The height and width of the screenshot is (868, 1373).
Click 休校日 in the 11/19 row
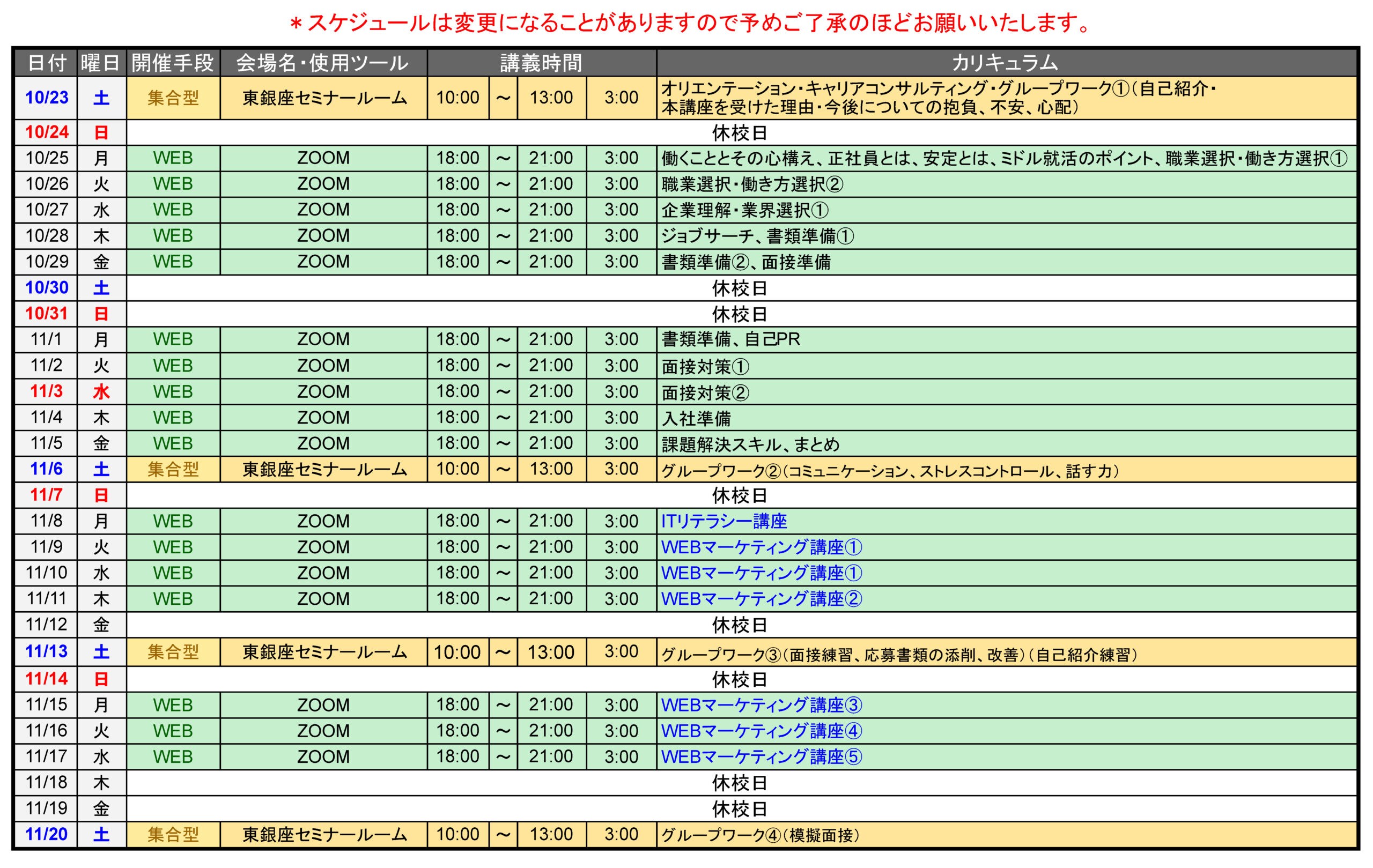tap(740, 808)
